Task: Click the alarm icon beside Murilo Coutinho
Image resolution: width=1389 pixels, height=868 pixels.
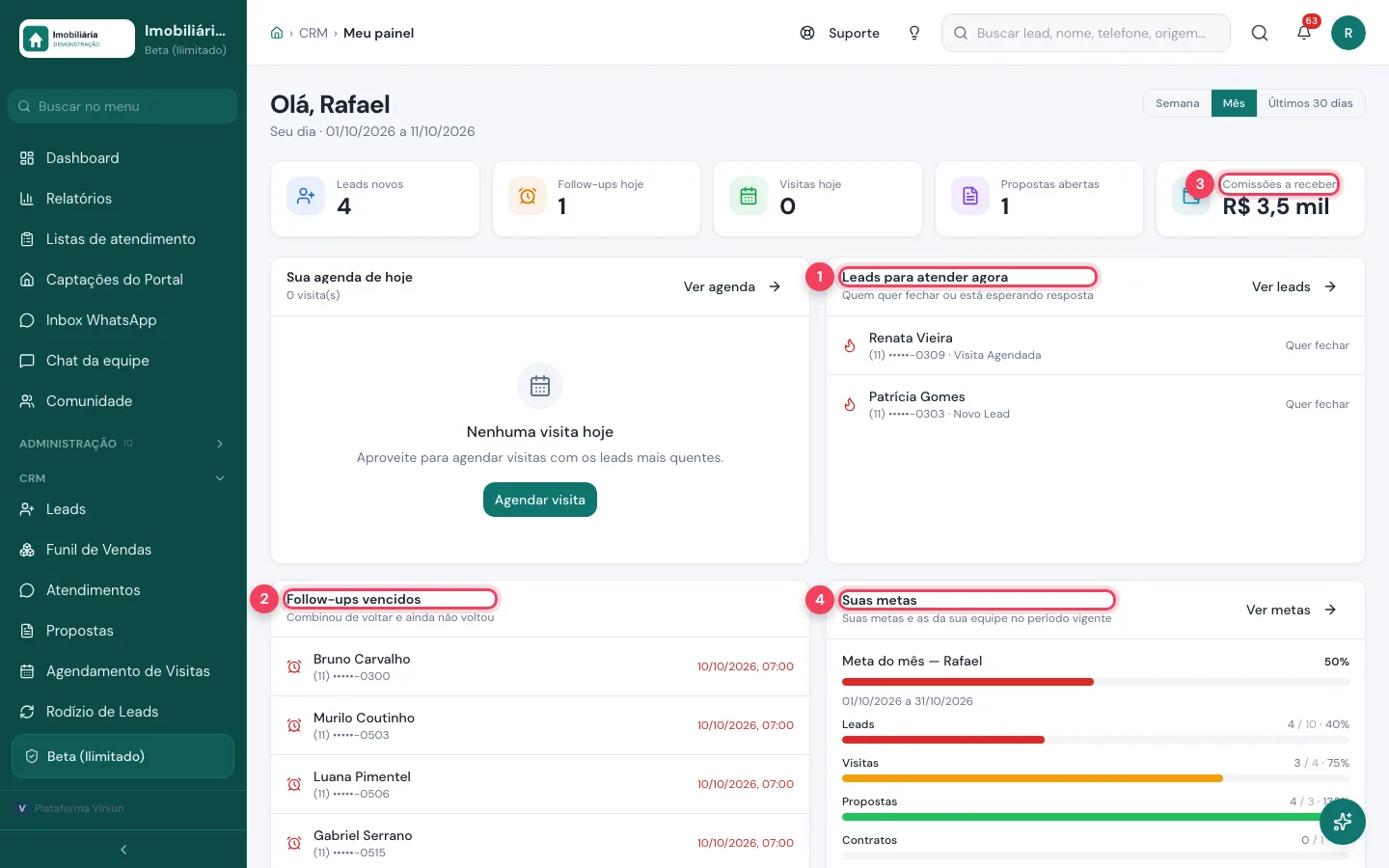Action: click(x=294, y=725)
